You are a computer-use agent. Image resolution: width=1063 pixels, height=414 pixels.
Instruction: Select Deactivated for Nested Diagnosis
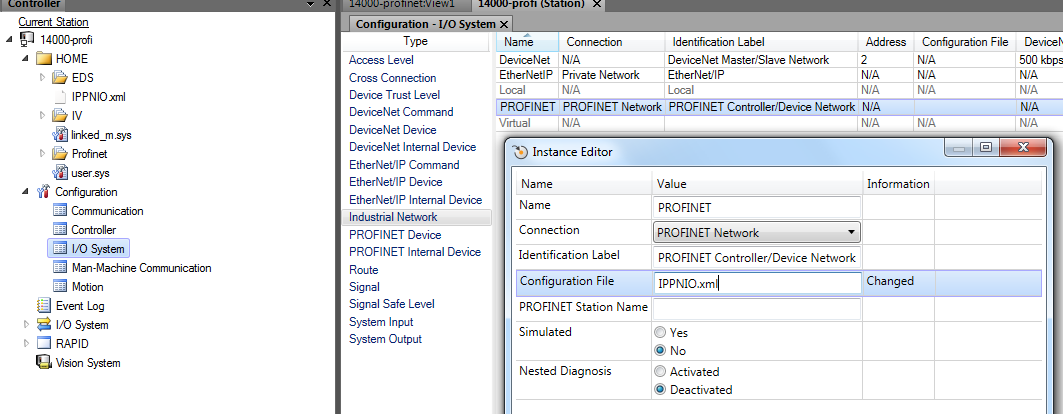click(660, 390)
